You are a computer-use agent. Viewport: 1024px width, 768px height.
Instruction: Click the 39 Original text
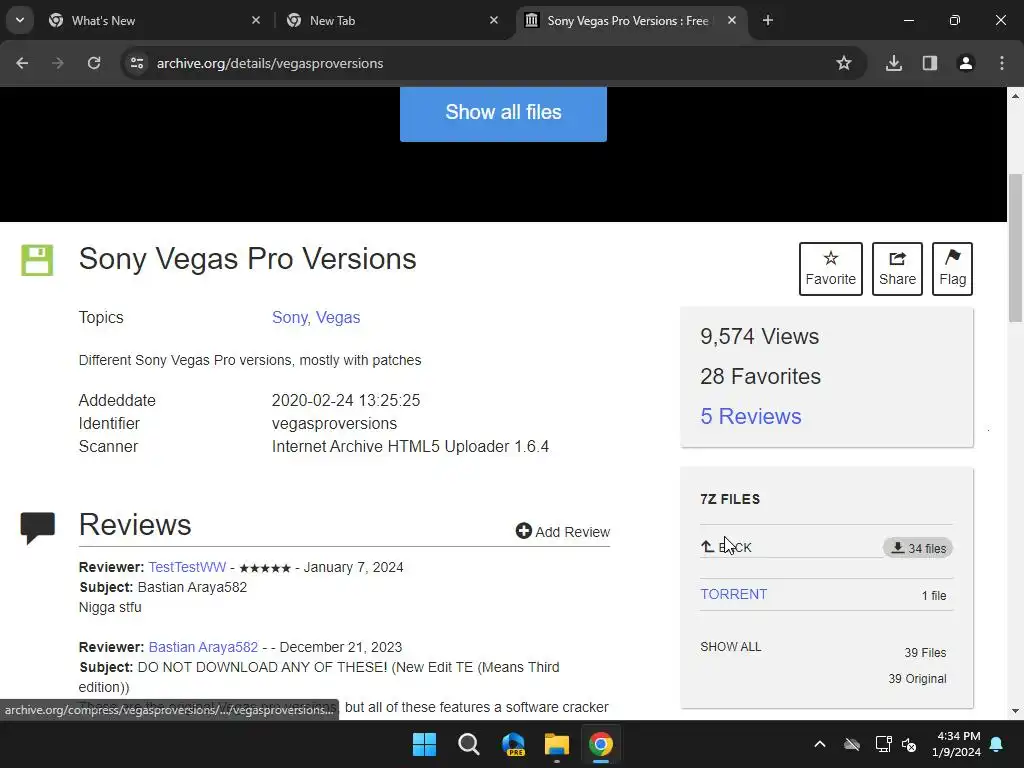click(917, 679)
